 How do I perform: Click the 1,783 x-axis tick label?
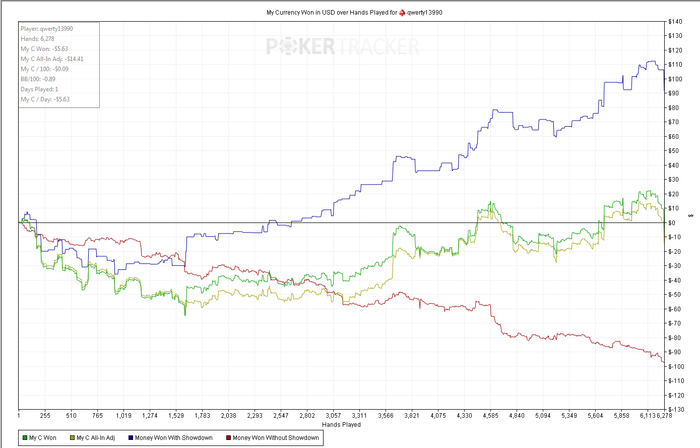[202, 415]
